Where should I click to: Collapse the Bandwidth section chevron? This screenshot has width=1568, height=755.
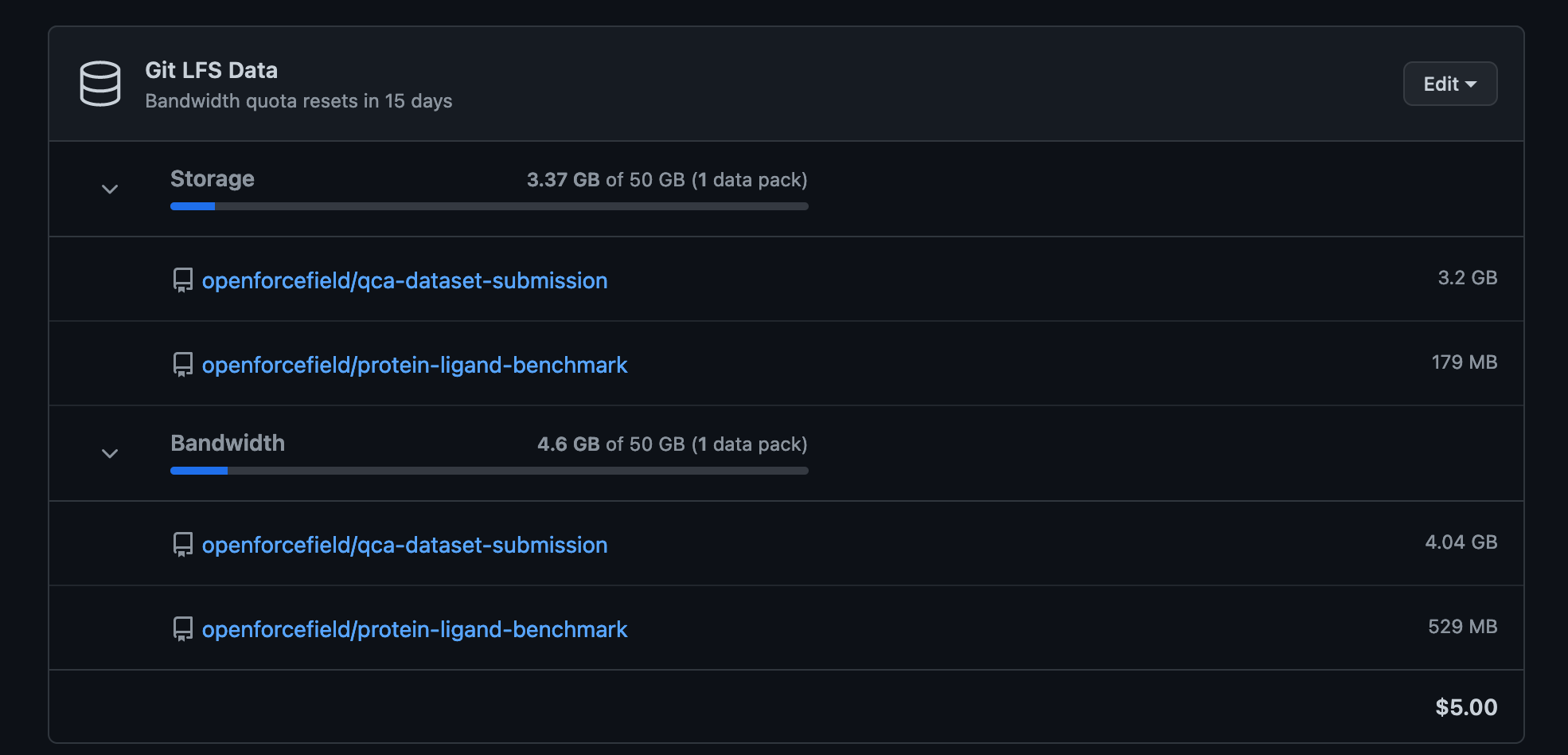click(109, 454)
